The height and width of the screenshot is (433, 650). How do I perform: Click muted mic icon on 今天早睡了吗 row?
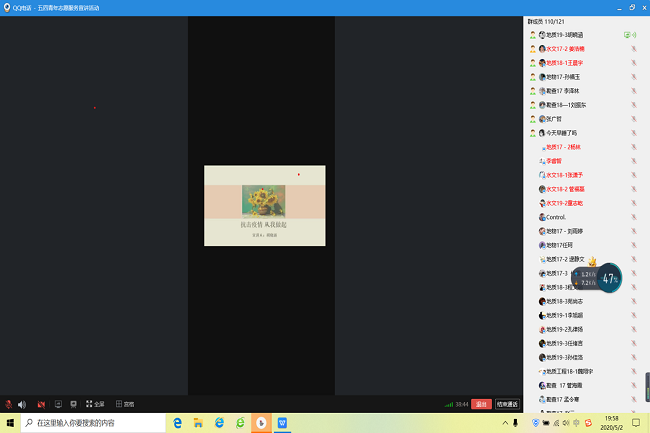click(633, 133)
